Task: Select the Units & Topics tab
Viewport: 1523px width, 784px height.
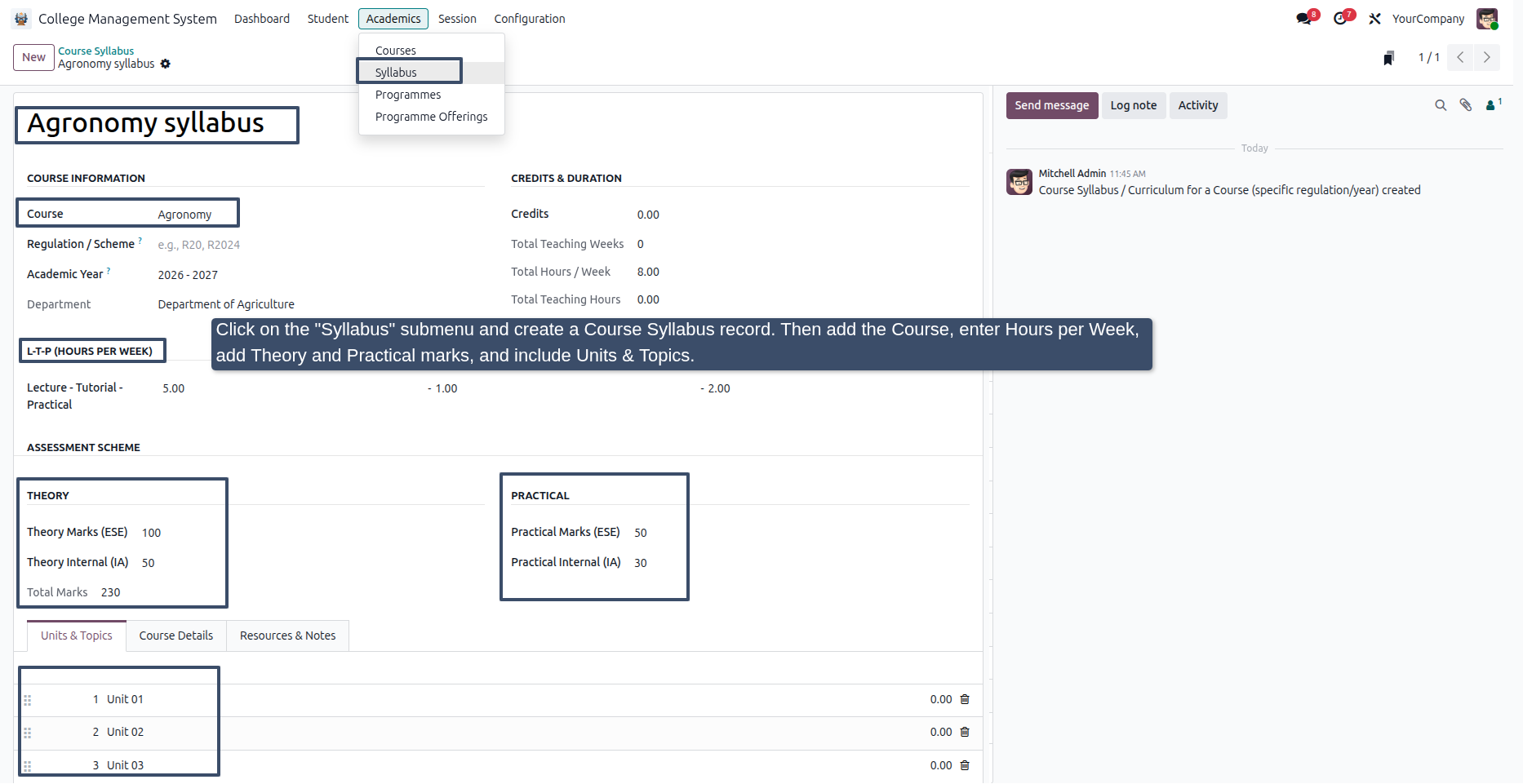Action: (77, 636)
